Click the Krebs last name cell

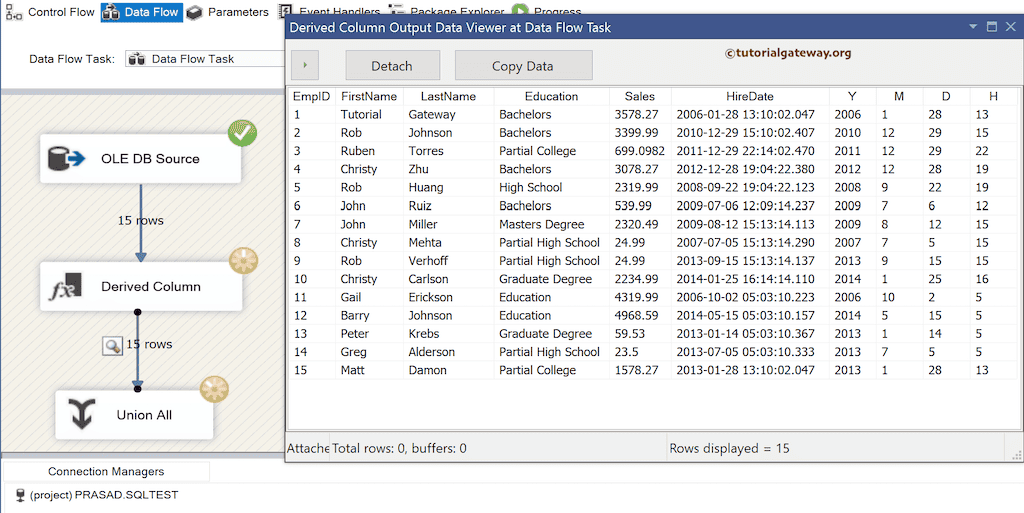449,334
